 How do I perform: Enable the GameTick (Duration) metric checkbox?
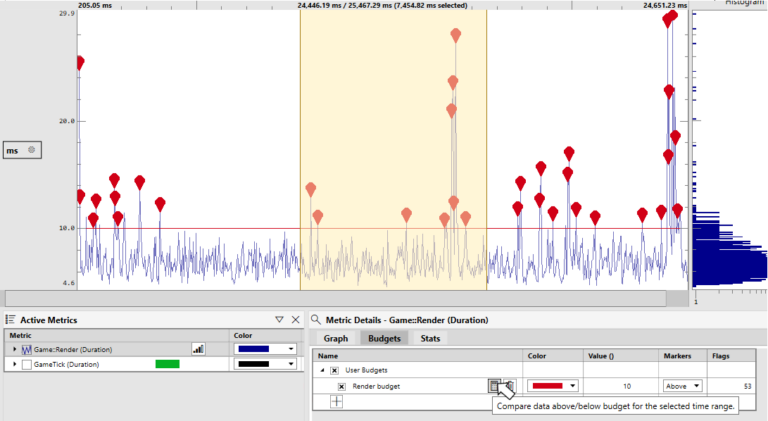pos(26,364)
